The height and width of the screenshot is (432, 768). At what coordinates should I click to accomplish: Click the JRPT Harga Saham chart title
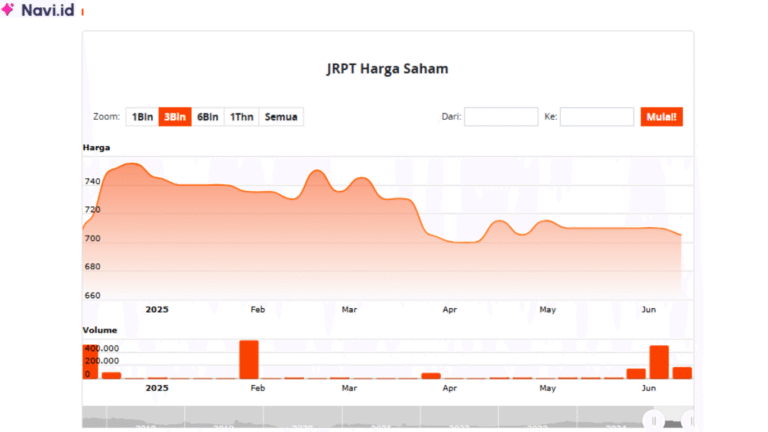[x=387, y=69]
